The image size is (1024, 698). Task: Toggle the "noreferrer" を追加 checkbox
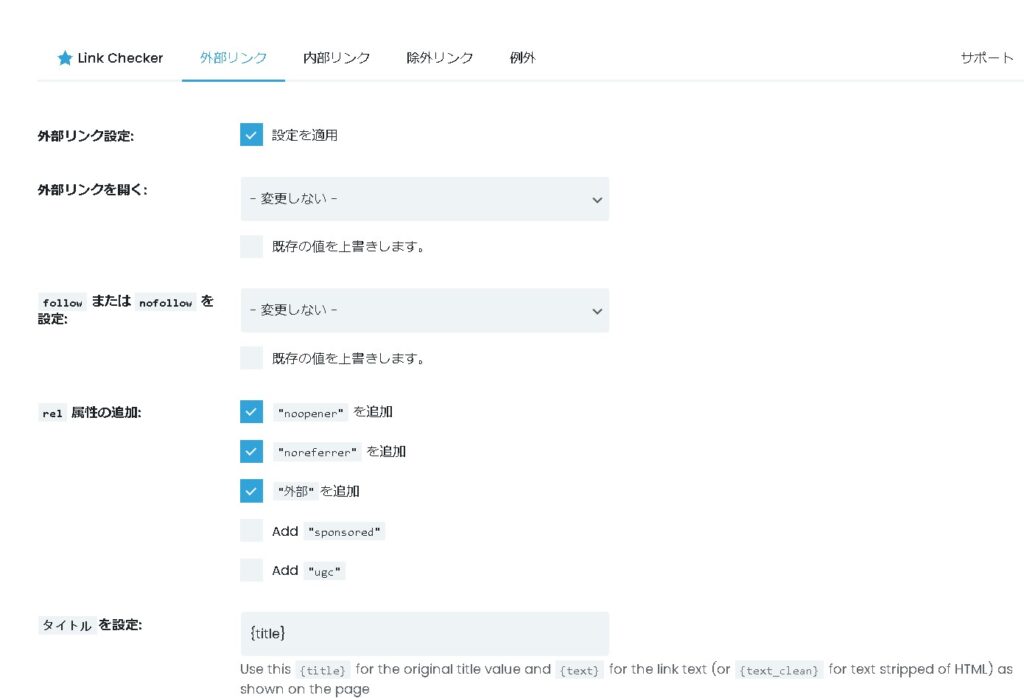(251, 452)
